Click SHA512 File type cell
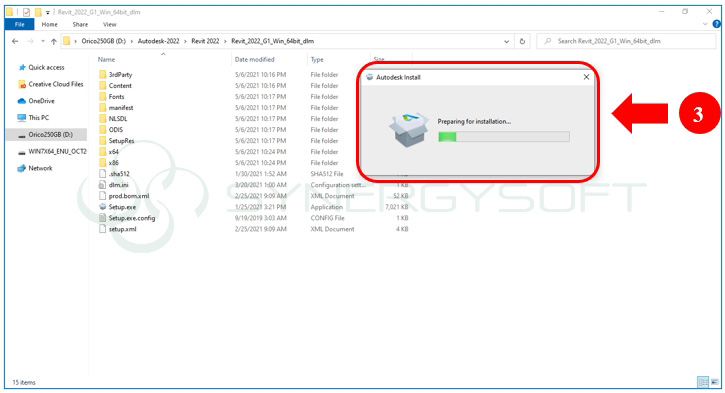The height and width of the screenshot is (393, 725). click(x=327, y=174)
